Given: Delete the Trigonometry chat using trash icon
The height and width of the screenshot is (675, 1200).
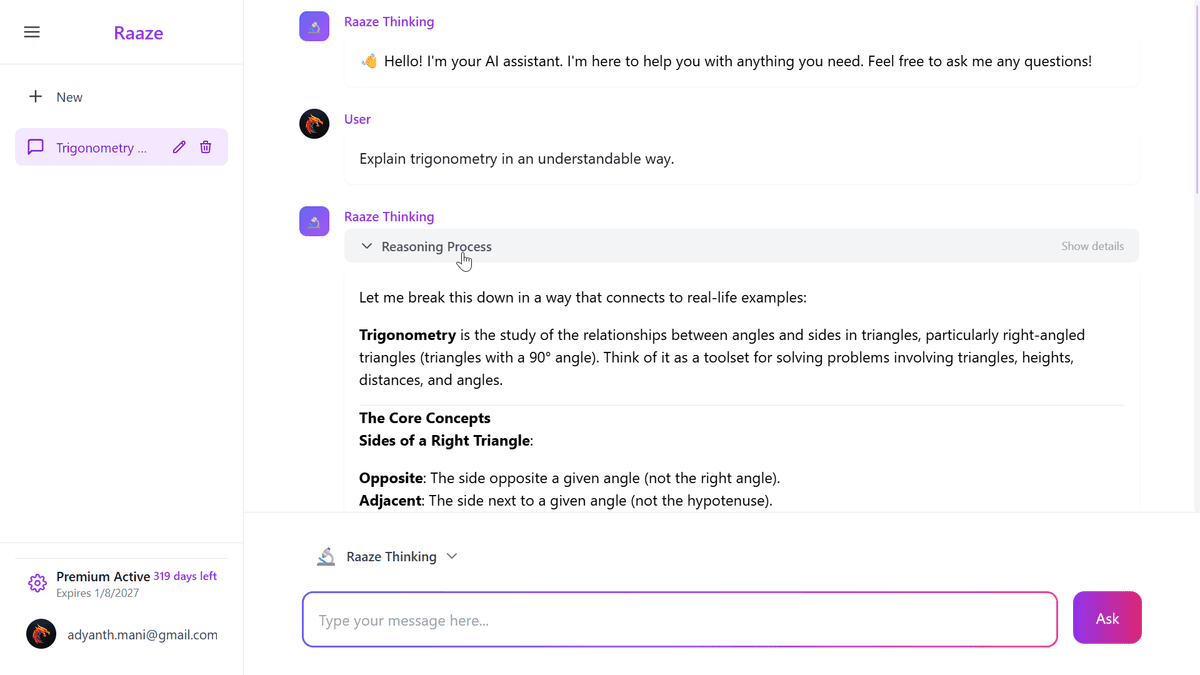Looking at the screenshot, I should tap(205, 146).
